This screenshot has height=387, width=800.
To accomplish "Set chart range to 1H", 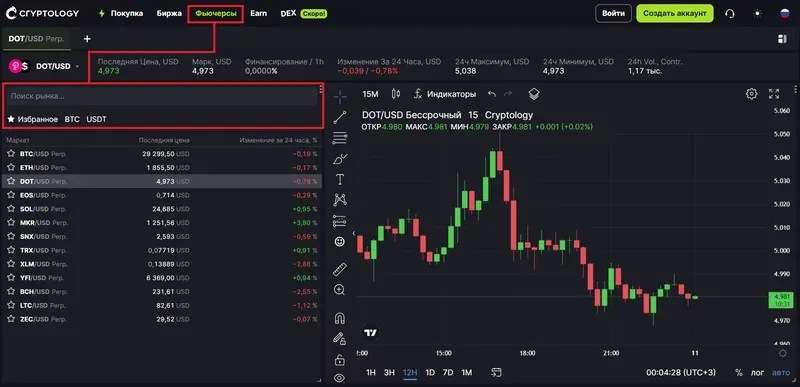I will pyautogui.click(x=371, y=373).
